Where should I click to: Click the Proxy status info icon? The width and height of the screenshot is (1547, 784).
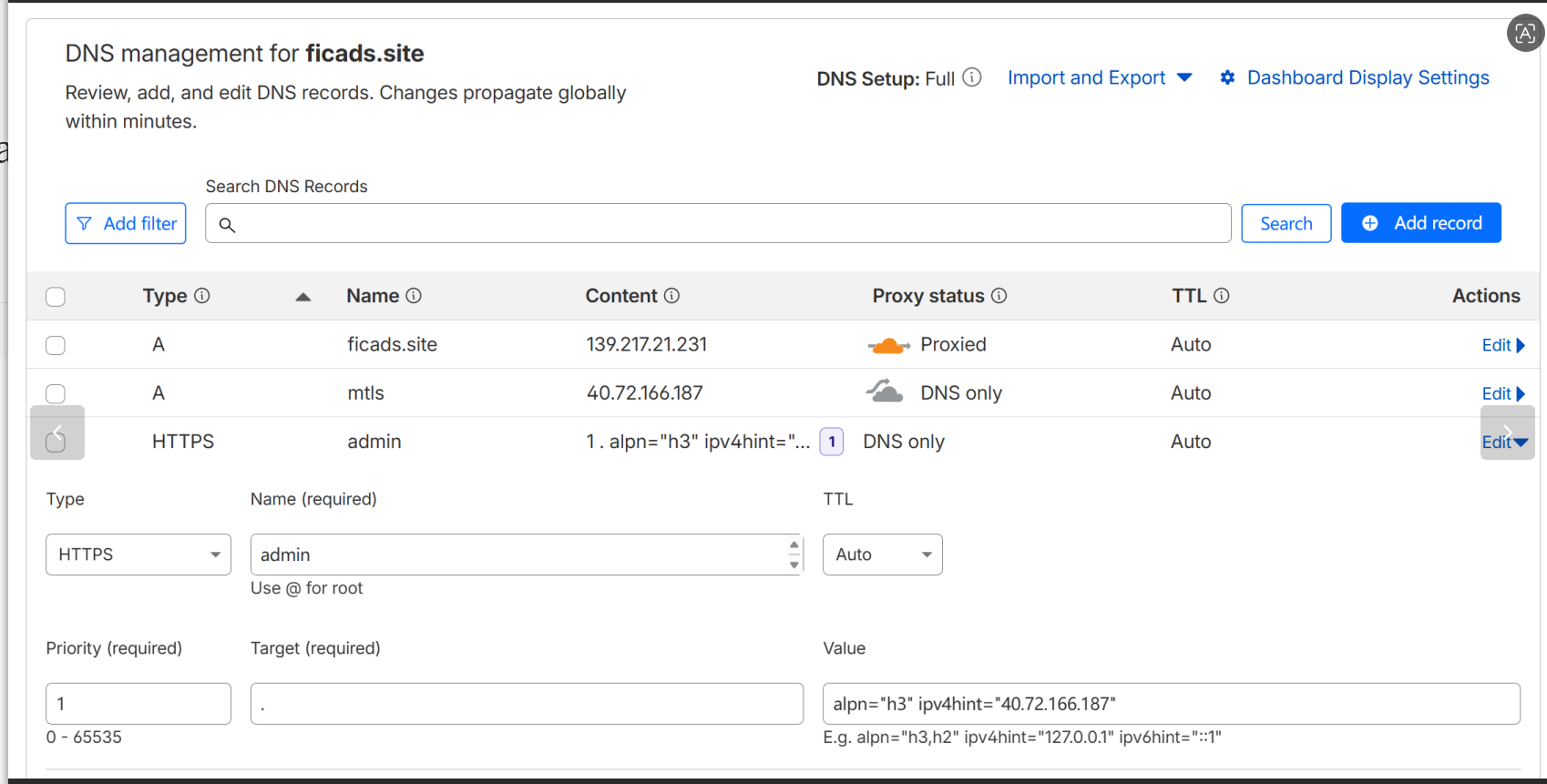(x=999, y=296)
